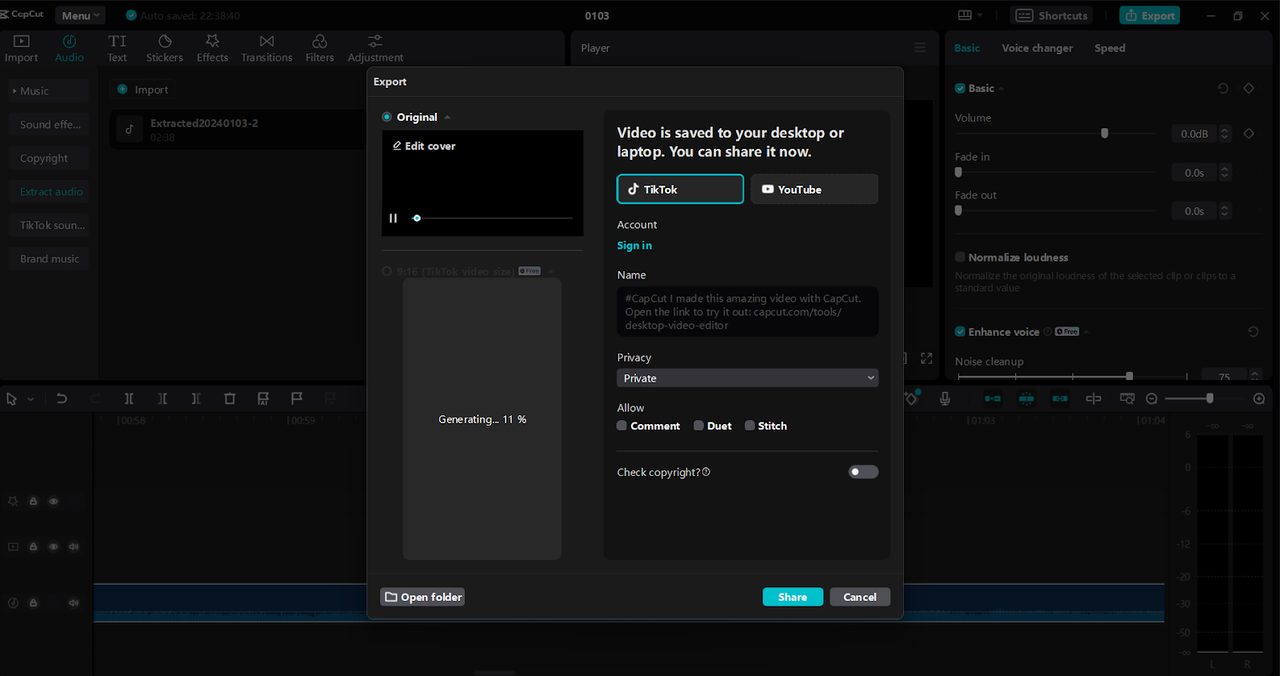The height and width of the screenshot is (676, 1280).
Task: Click the microphone Record voiceover icon
Action: (x=944, y=398)
